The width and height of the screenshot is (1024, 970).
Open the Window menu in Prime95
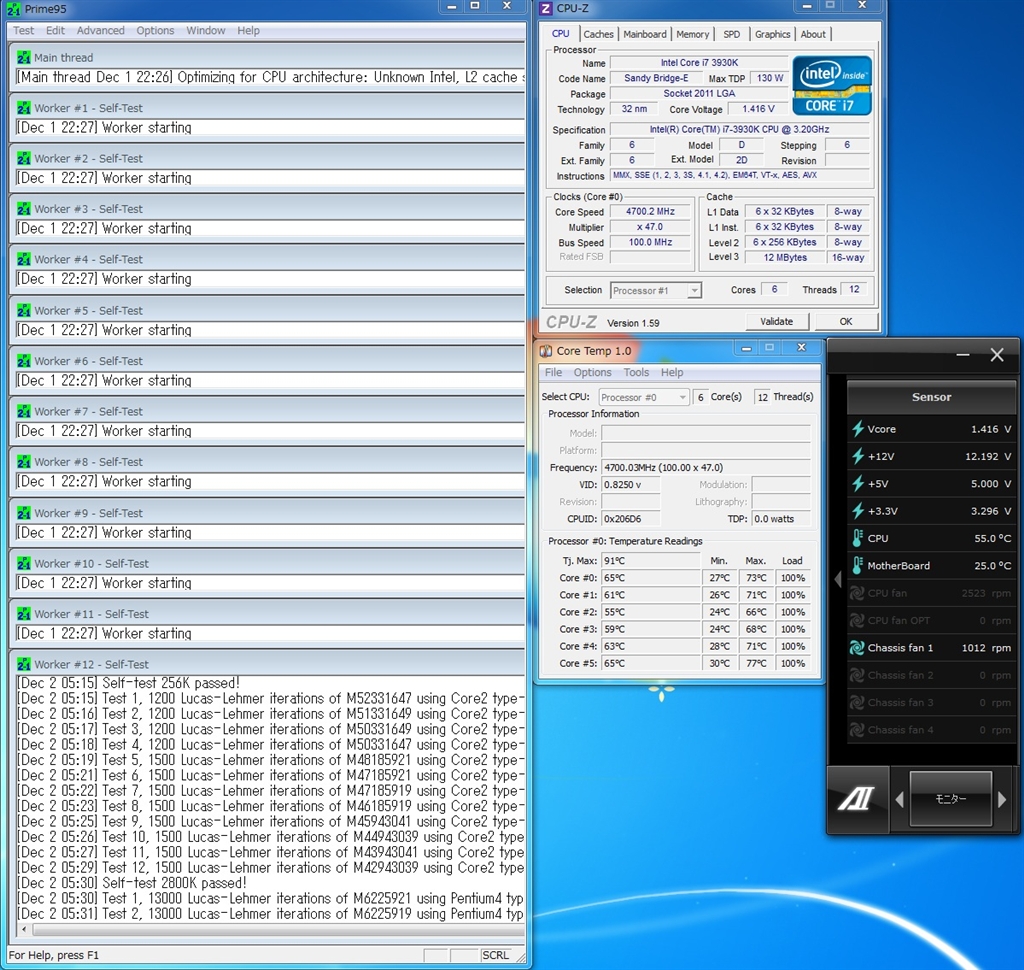(206, 30)
